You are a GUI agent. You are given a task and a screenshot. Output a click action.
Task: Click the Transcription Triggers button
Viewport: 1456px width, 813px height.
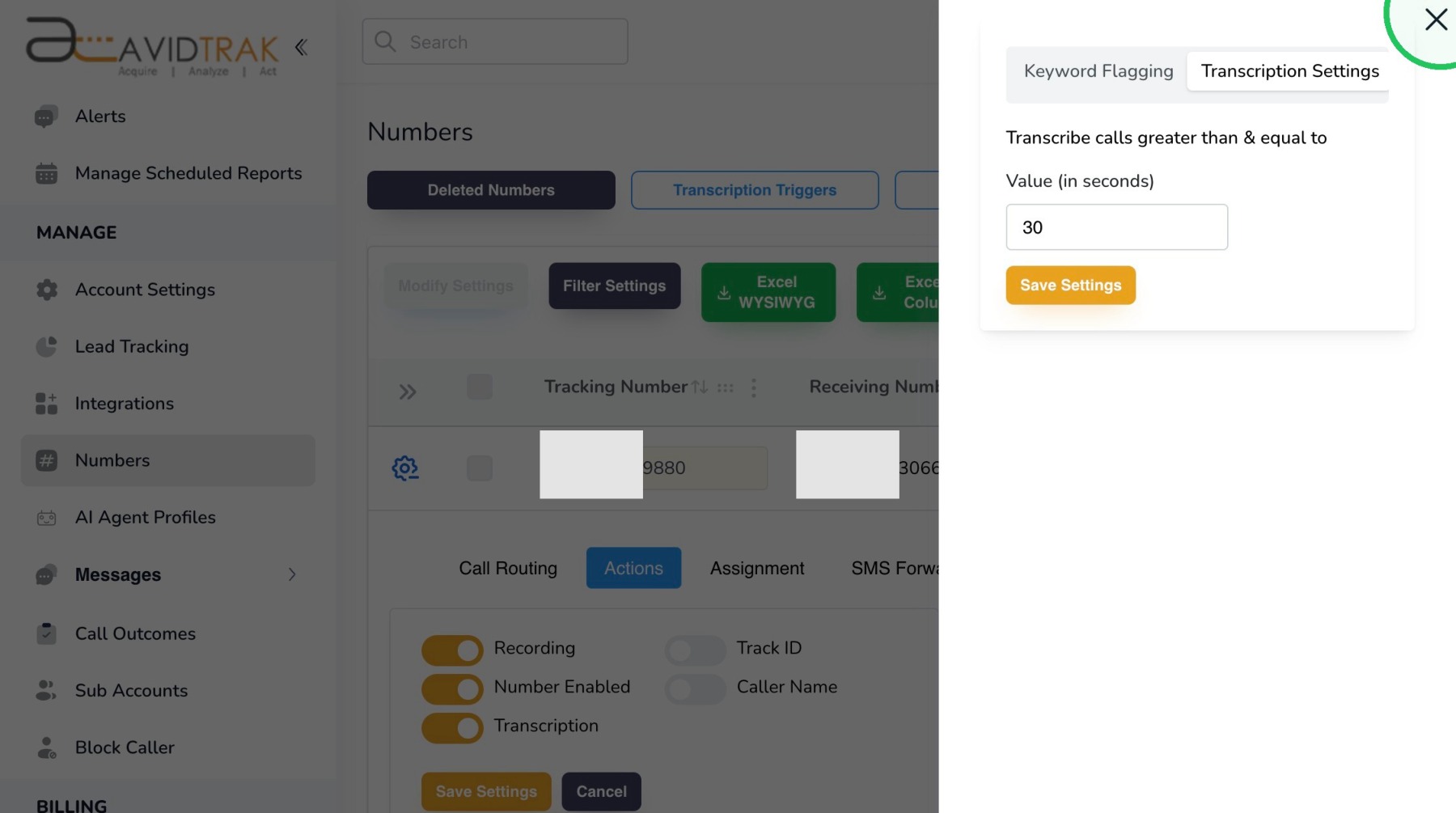755,190
